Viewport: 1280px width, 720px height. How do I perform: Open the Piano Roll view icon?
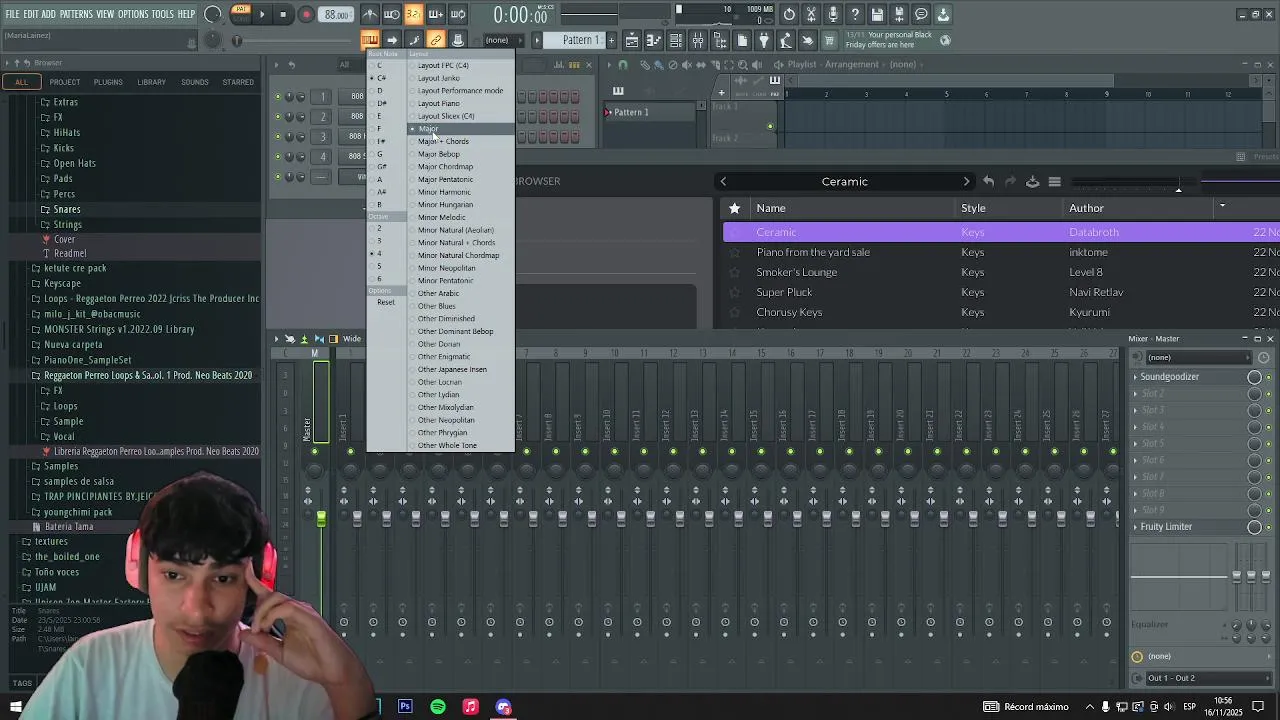click(x=654, y=40)
